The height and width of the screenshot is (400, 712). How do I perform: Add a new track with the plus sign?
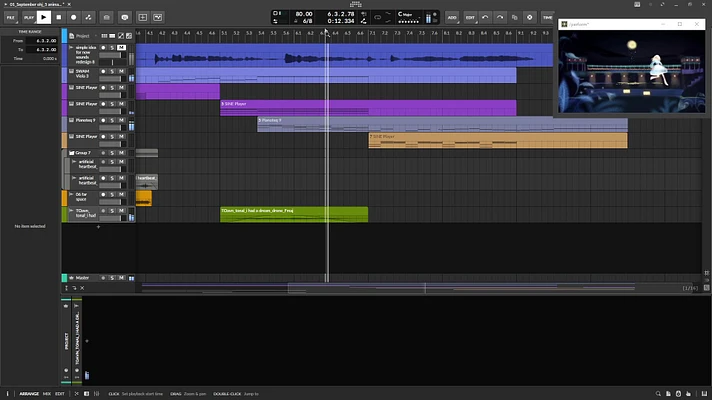[x=98, y=227]
